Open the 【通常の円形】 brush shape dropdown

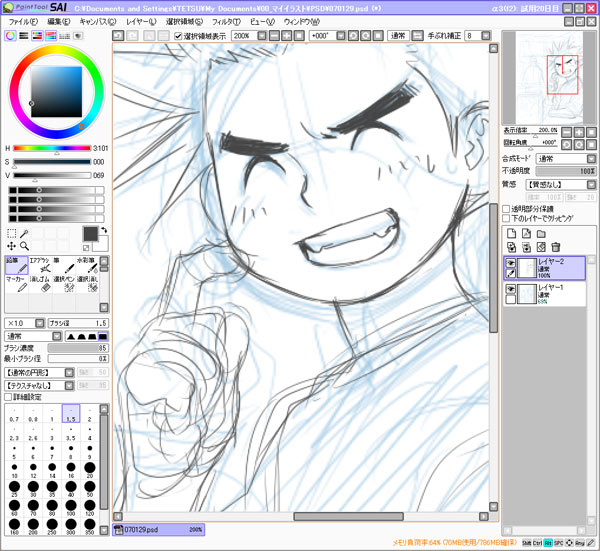pyautogui.click(x=69, y=373)
